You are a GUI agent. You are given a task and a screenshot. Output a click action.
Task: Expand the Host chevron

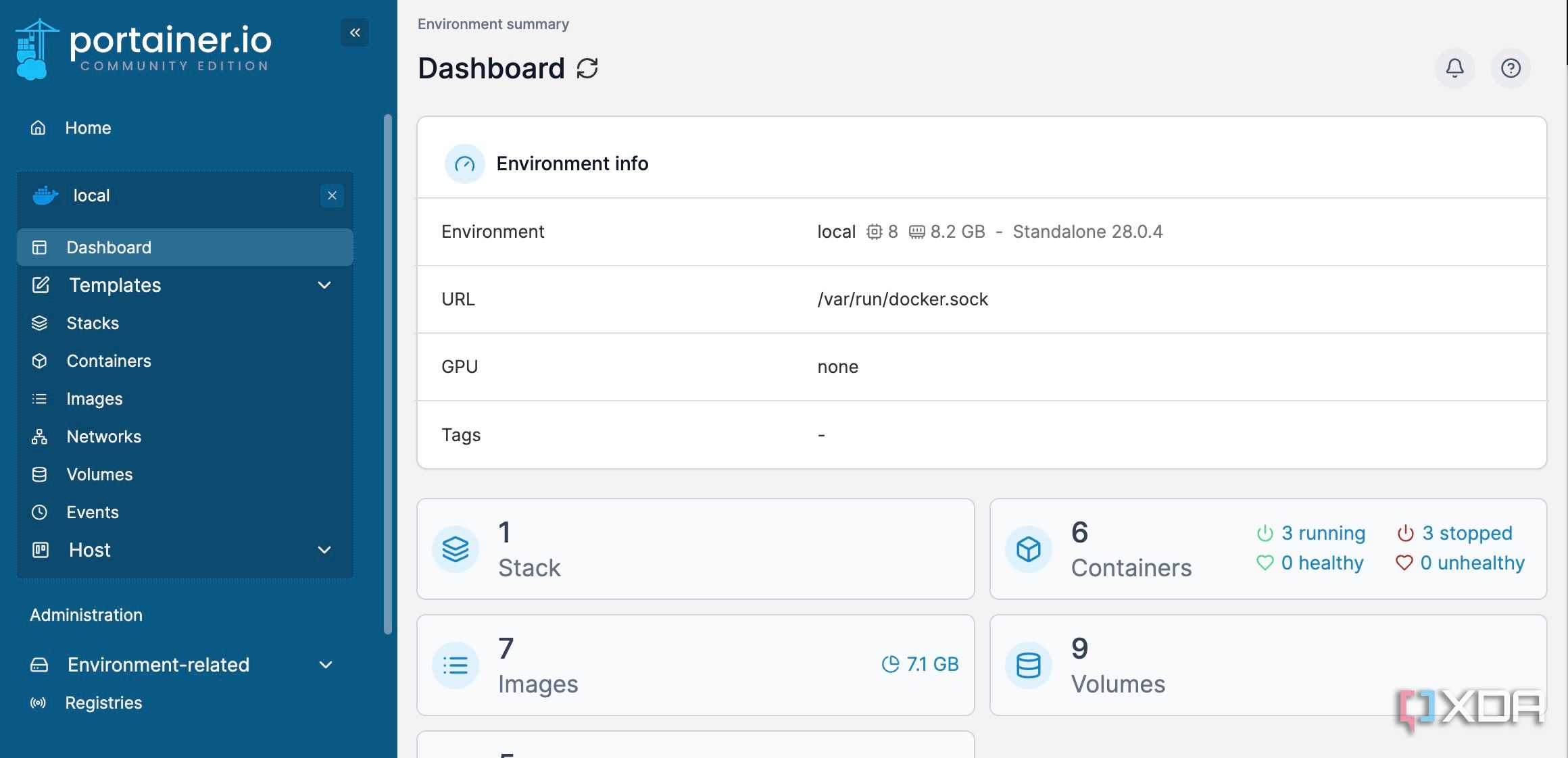[324, 550]
